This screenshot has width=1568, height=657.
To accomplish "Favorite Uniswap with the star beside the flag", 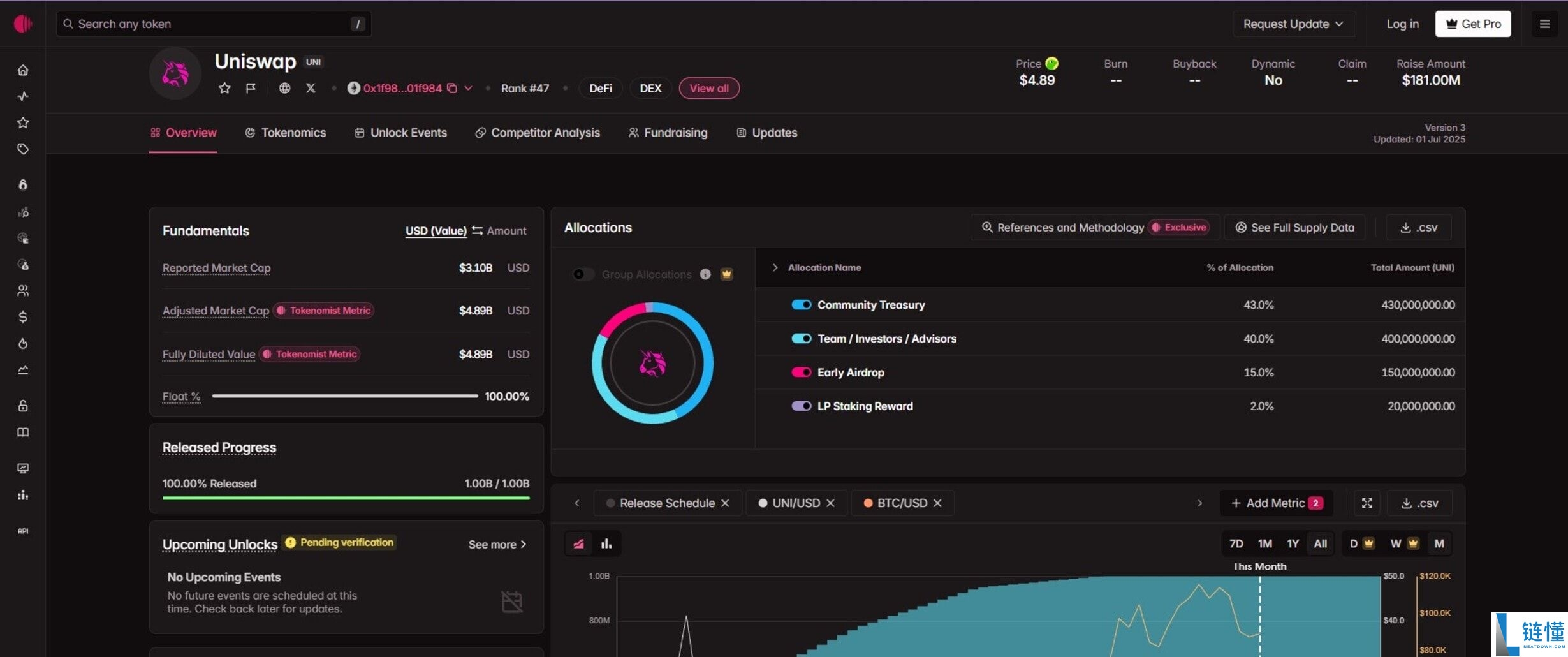I will (x=224, y=88).
